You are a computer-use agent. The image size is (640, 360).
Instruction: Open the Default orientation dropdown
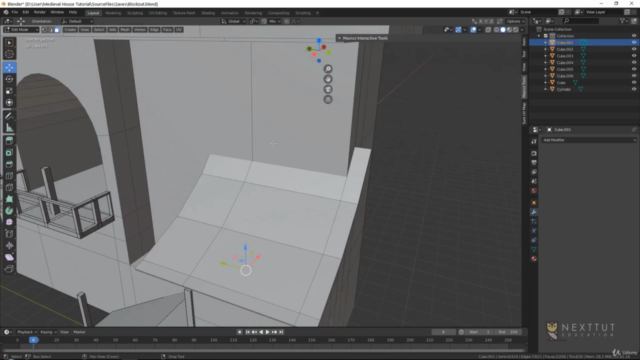point(78,21)
